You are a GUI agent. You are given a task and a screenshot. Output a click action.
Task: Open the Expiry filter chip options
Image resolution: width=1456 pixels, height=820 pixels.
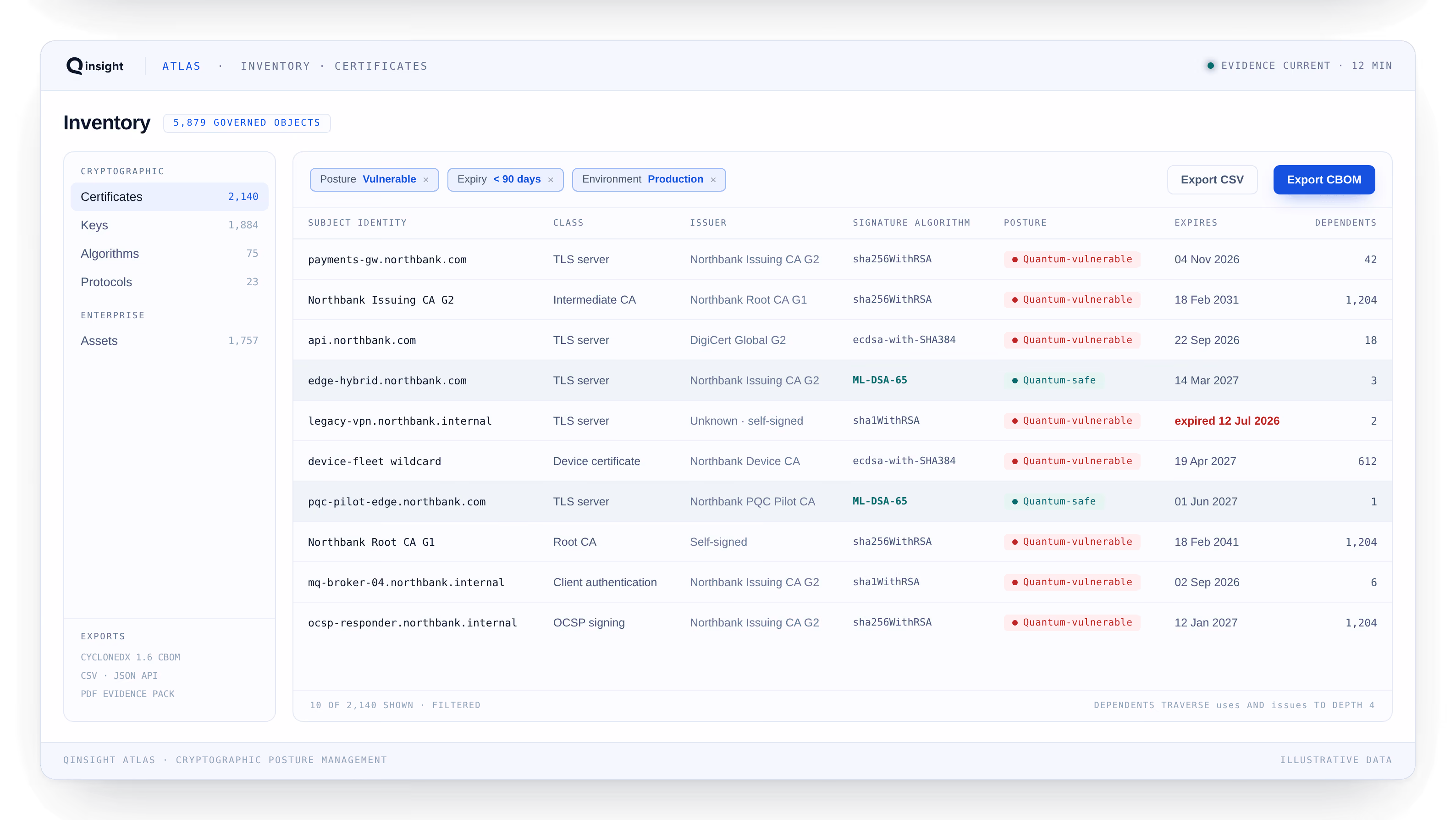pos(498,179)
